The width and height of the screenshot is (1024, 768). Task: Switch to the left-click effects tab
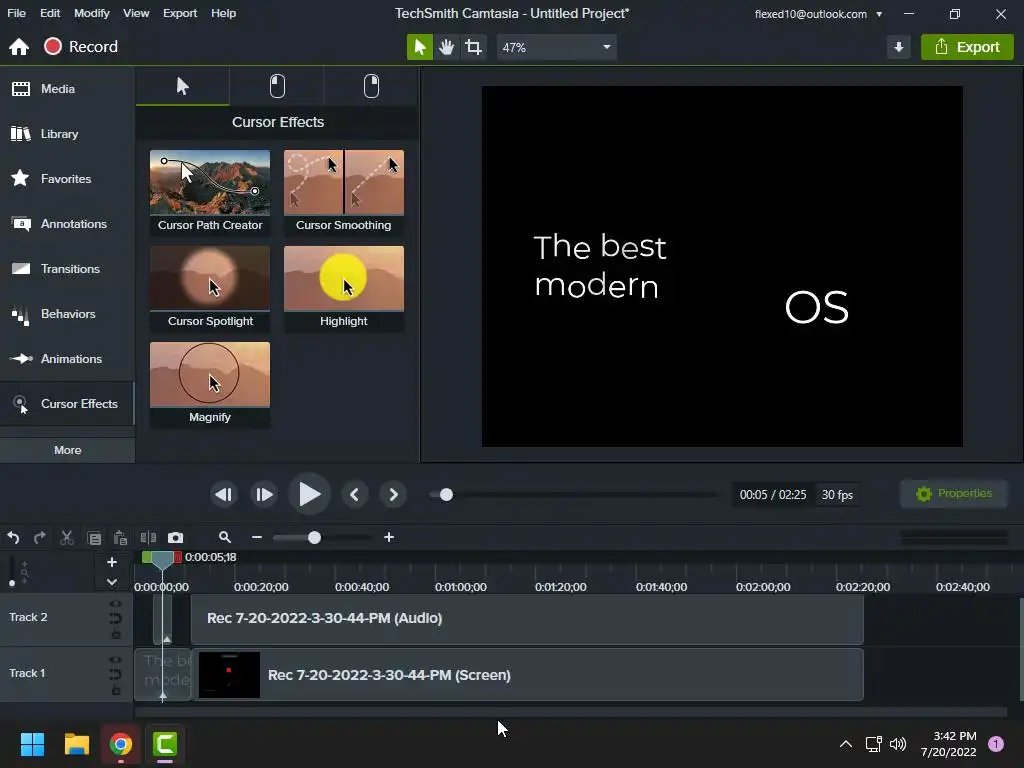click(x=277, y=86)
